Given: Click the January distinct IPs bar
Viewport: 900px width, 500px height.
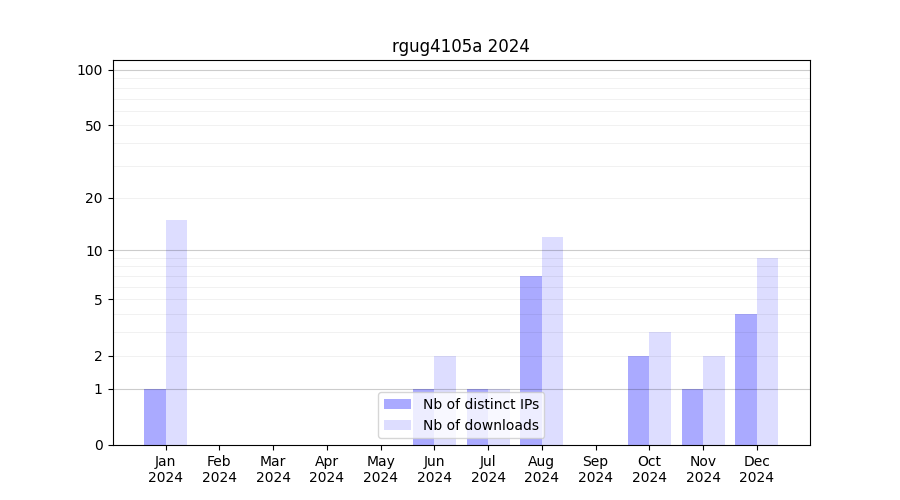Looking at the screenshot, I should (x=155, y=416).
